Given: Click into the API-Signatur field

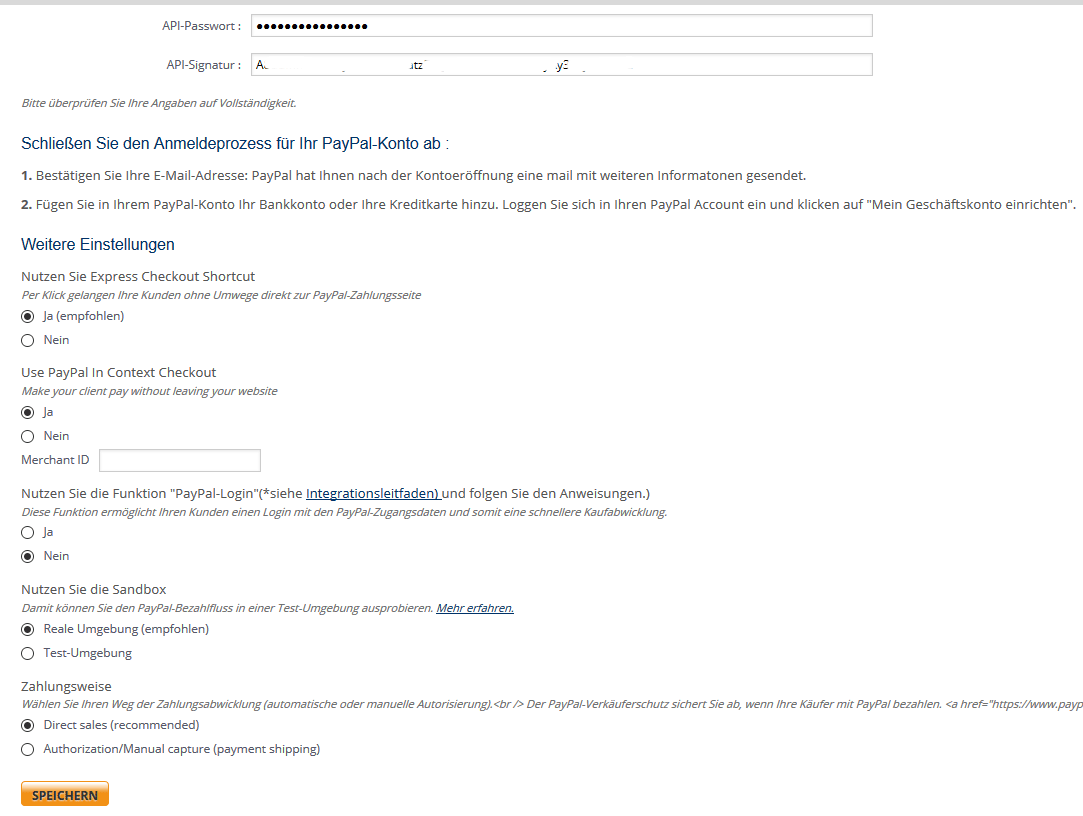Looking at the screenshot, I should coord(562,64).
